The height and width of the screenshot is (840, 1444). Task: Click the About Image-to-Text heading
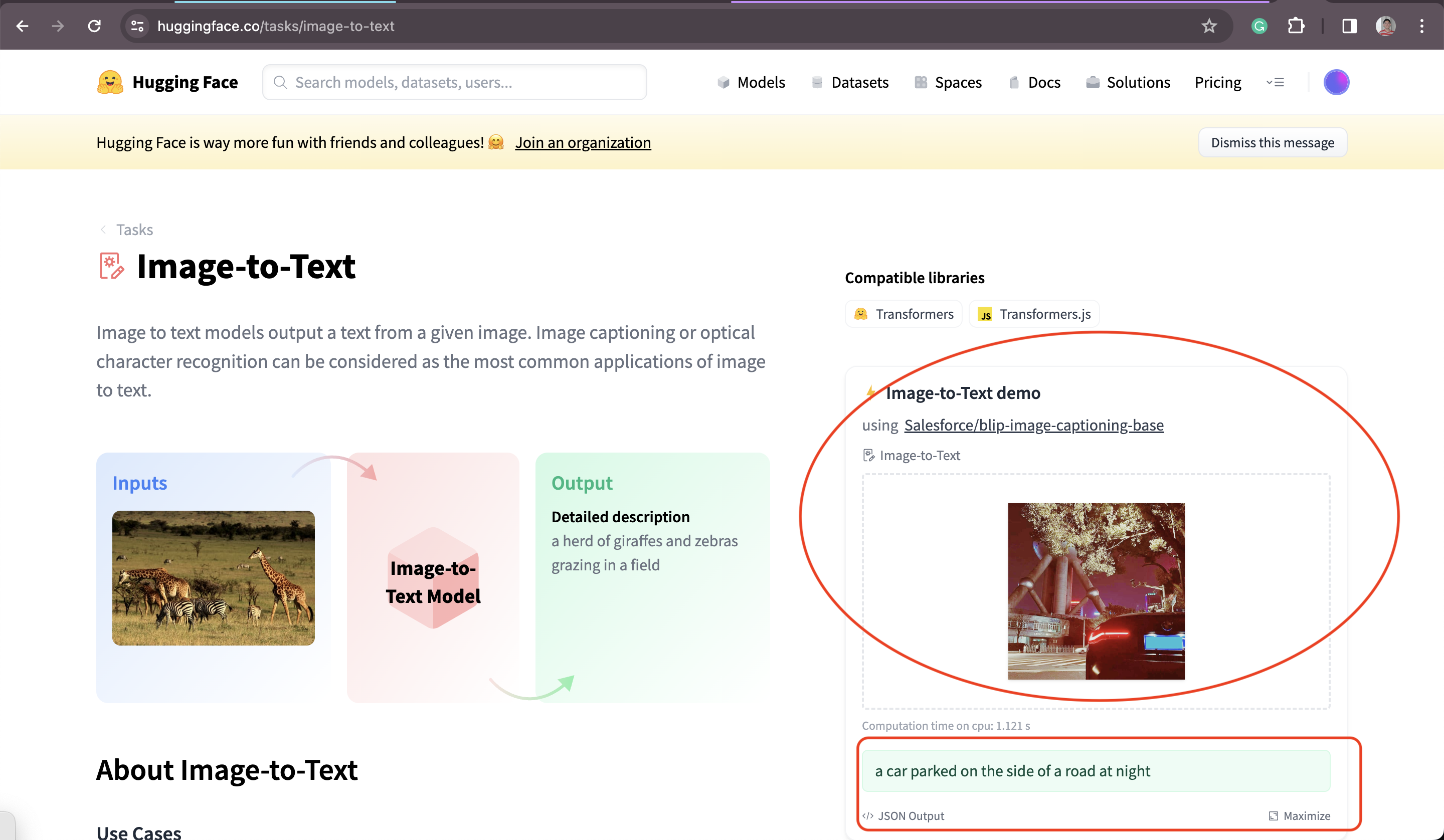227,769
